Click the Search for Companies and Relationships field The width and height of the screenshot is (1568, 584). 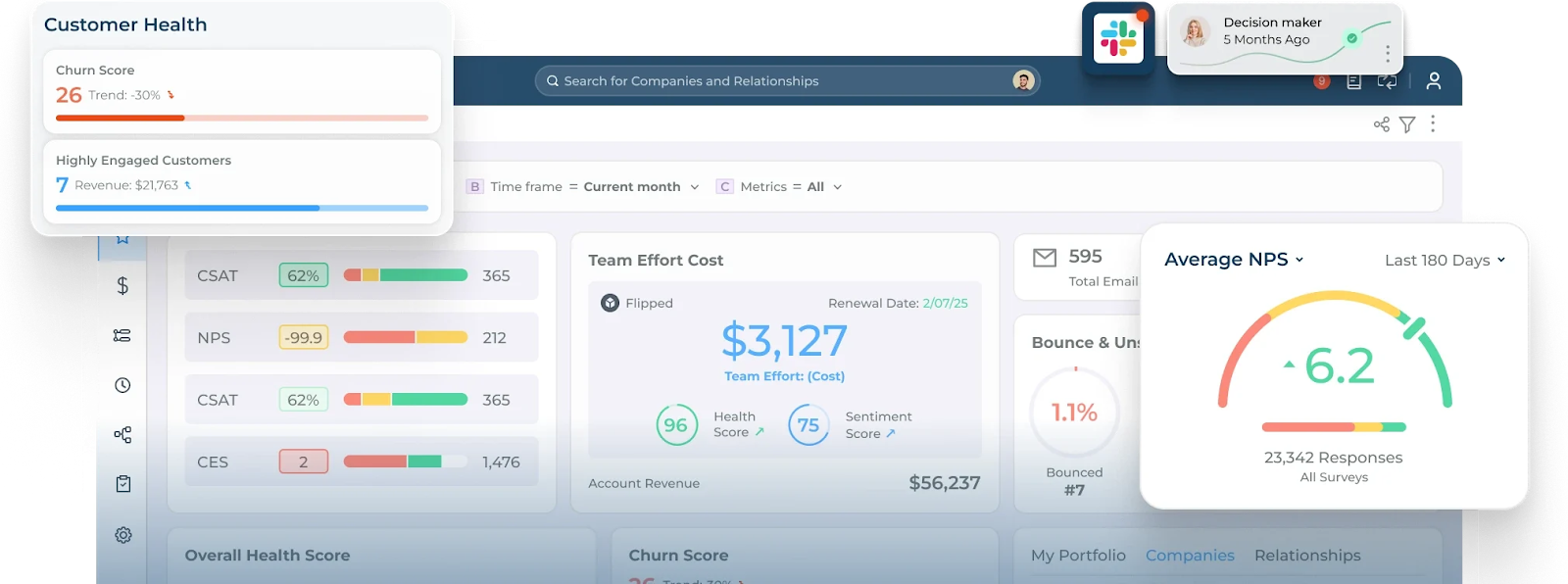point(787,81)
